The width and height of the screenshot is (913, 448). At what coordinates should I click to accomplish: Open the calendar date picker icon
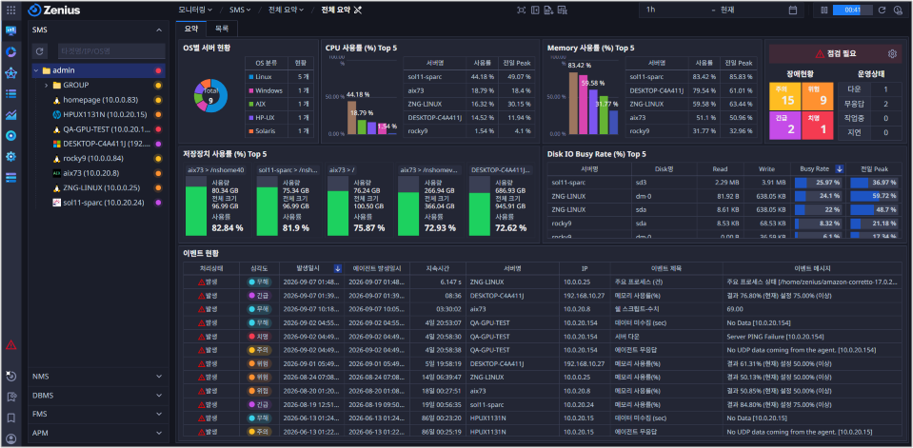coord(792,10)
